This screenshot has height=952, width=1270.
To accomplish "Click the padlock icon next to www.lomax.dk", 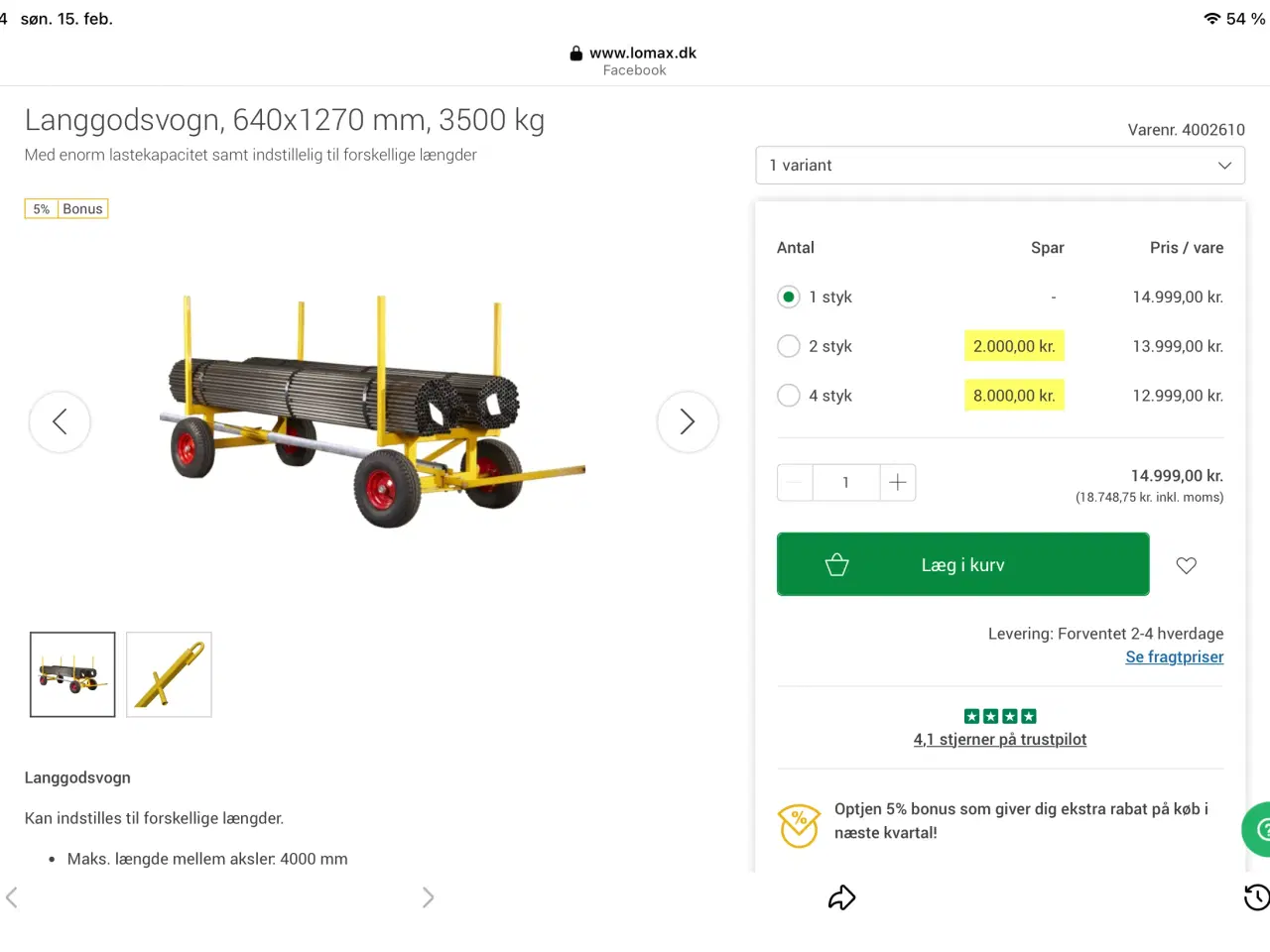I will tap(575, 53).
